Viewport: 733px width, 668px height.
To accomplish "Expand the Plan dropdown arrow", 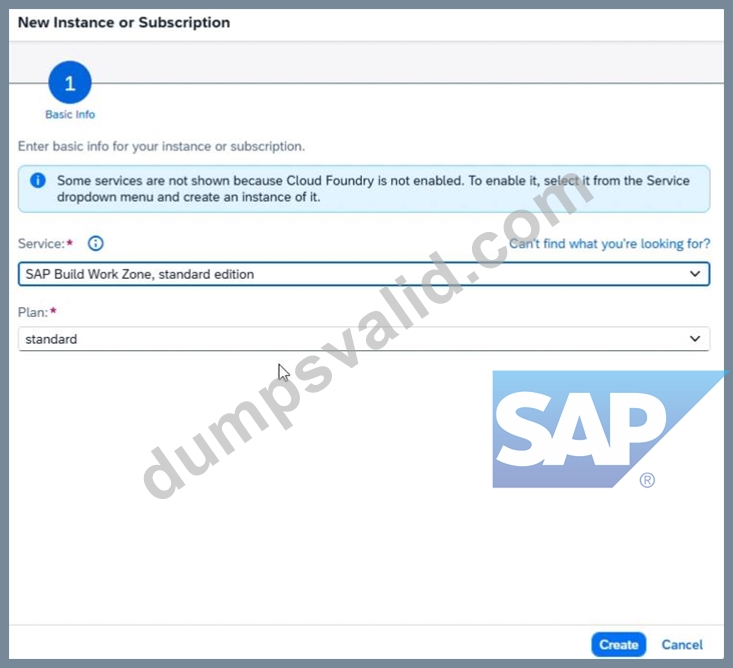I will (695, 338).
